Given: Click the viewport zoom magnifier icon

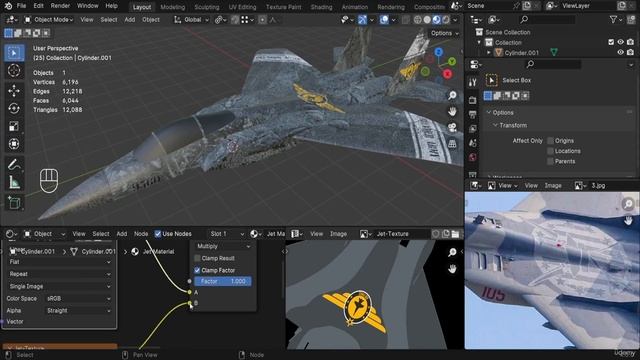Looking at the screenshot, I should [452, 96].
